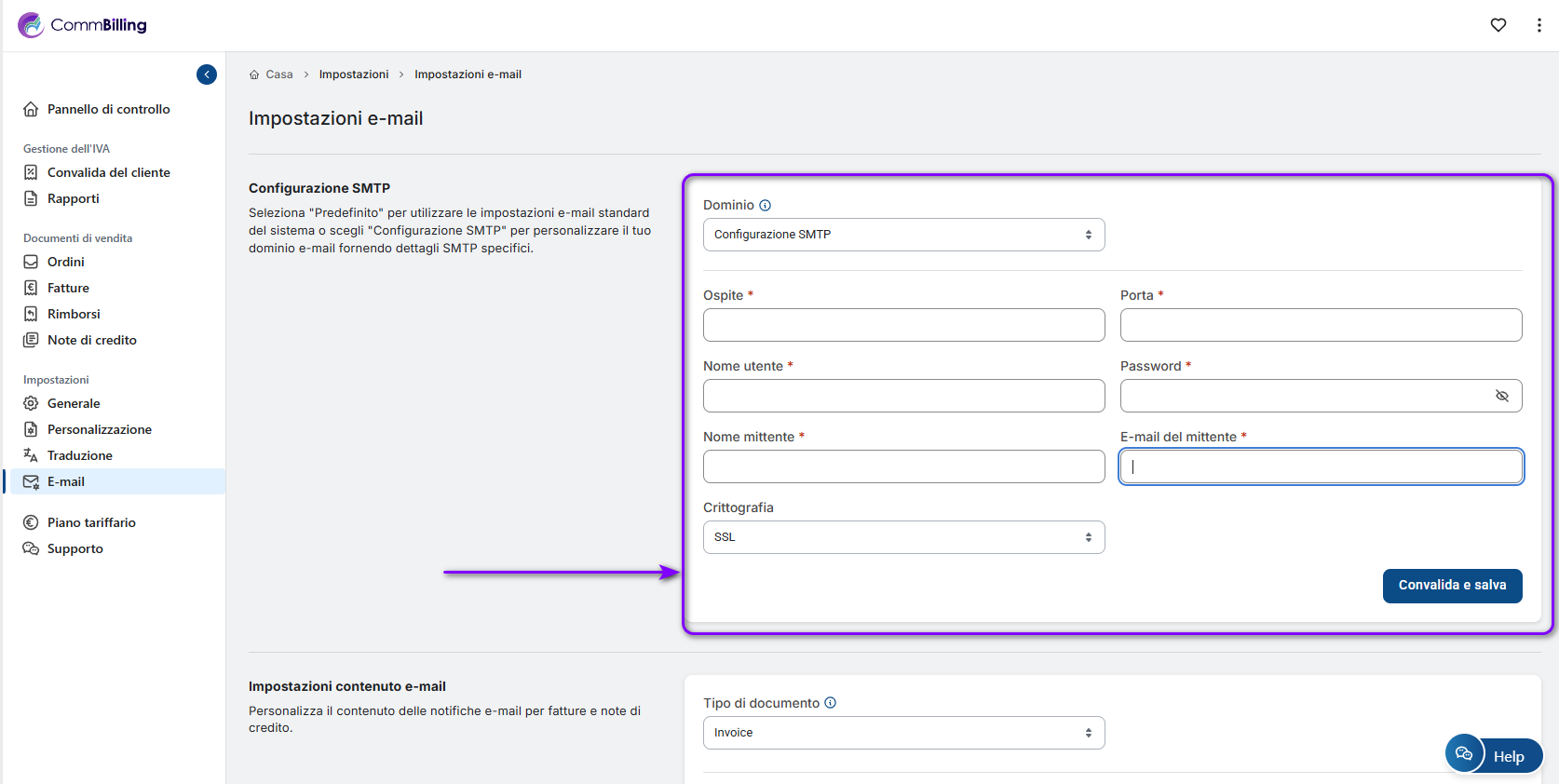Click the CommBilling logo
This screenshot has height=784, width=1559.
[x=82, y=25]
